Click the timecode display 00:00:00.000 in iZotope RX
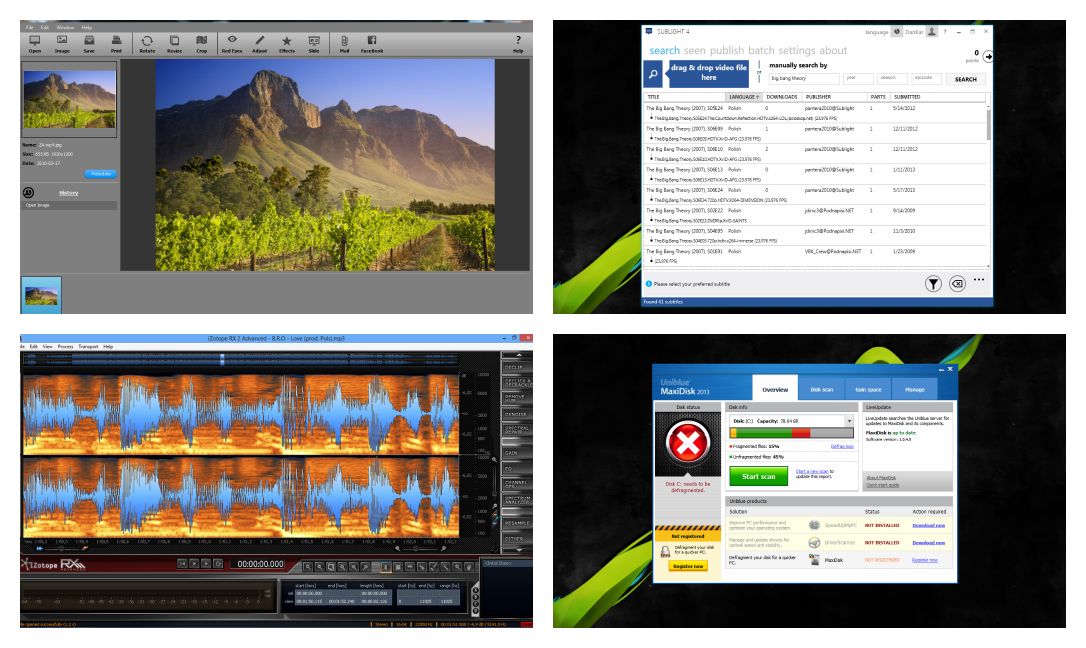Viewport: 1086px width, 648px height. 260,564
